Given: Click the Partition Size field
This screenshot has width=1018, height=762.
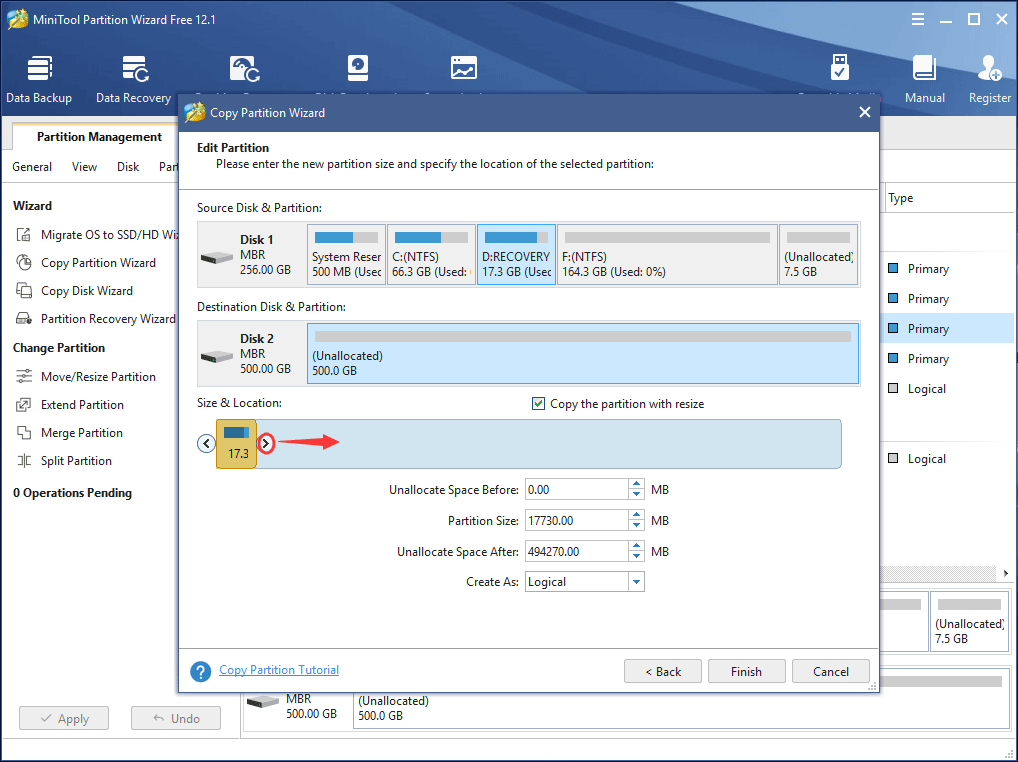Looking at the screenshot, I should click(x=577, y=521).
